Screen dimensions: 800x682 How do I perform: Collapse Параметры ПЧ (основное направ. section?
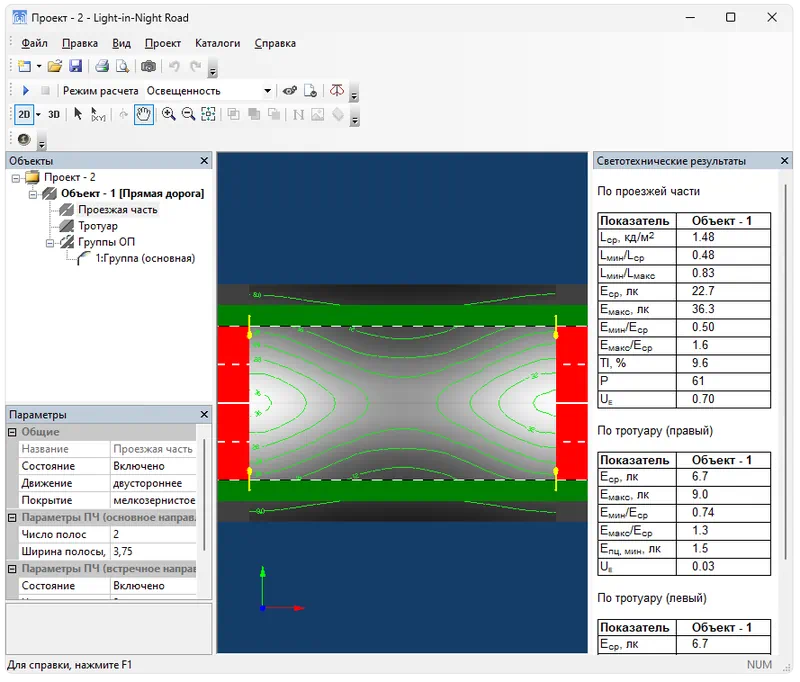[x=12, y=518]
